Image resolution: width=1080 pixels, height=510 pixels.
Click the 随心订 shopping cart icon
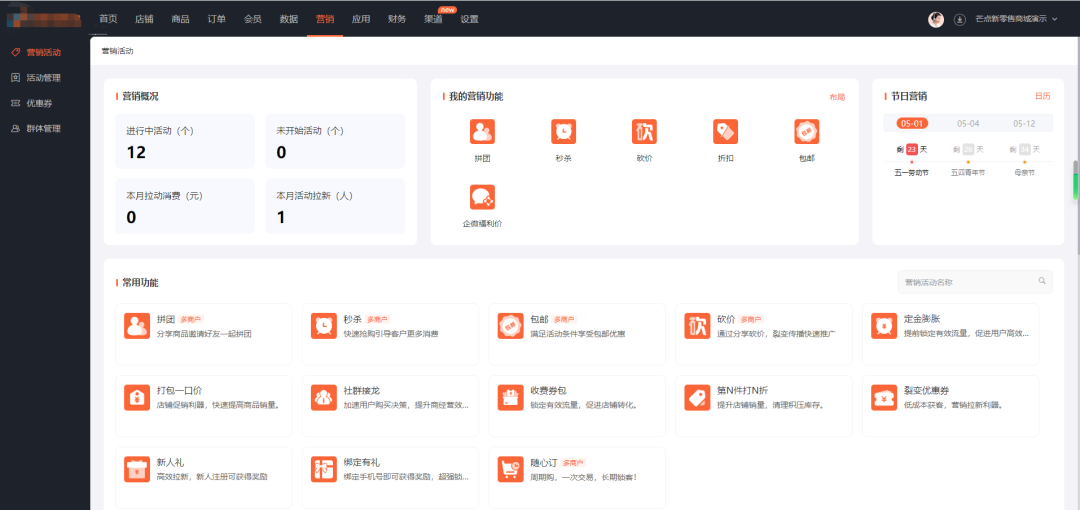[510, 469]
